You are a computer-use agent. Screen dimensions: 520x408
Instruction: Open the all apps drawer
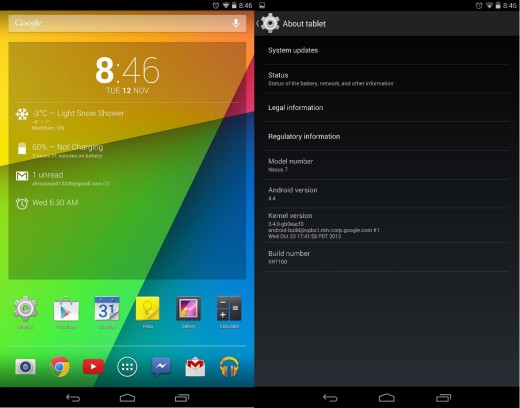click(127, 367)
